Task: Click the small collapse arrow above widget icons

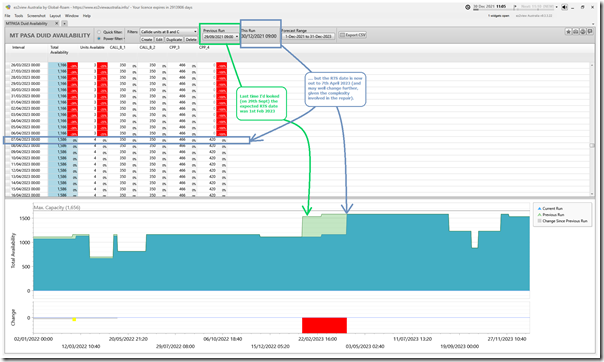Action: click(593, 24)
